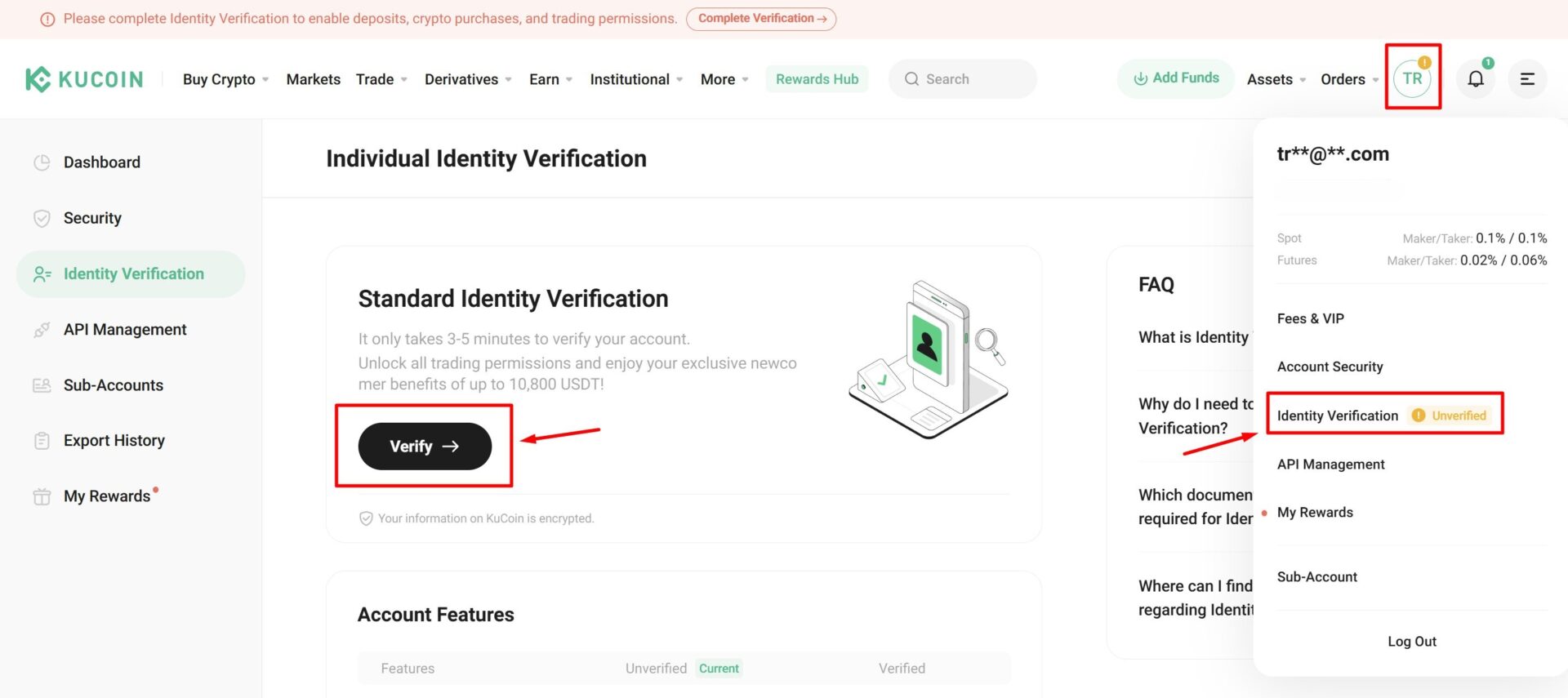Expand the Buy Crypto dropdown
Viewport: 1568px width, 698px height.
225,79
